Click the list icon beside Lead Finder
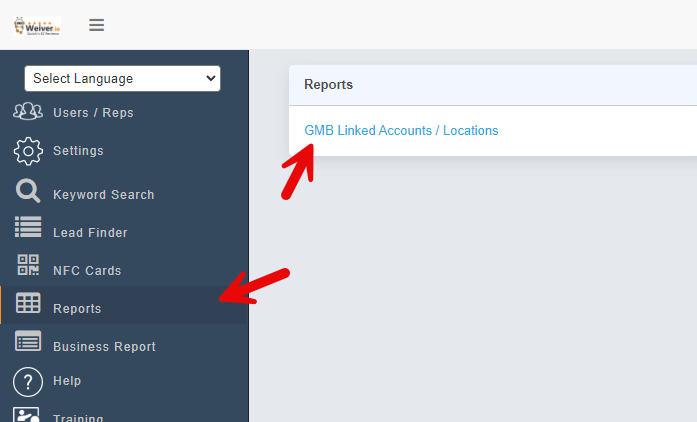This screenshot has width=697, height=422. pyautogui.click(x=28, y=228)
